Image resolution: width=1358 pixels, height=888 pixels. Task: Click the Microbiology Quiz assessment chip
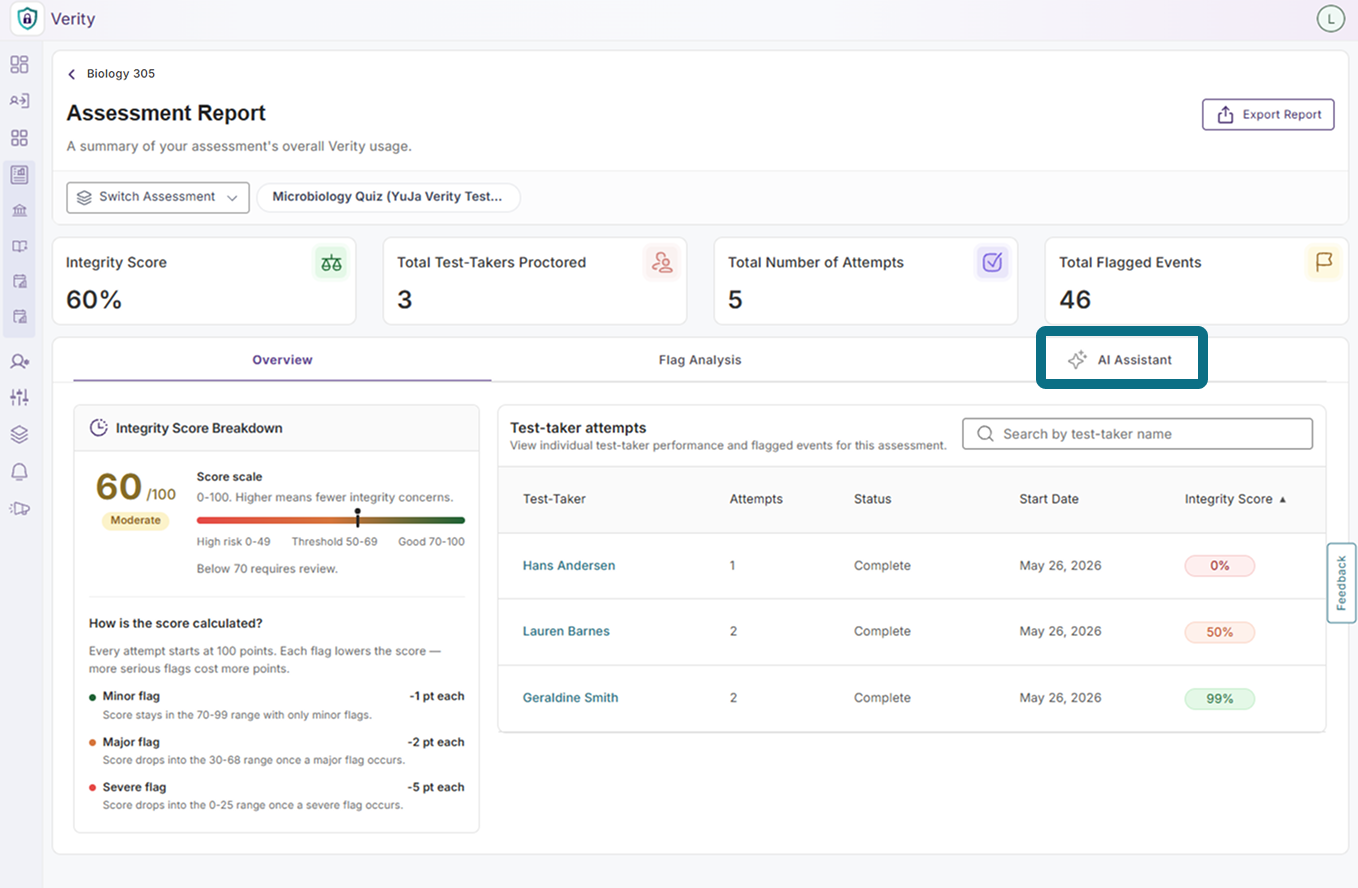click(x=388, y=197)
